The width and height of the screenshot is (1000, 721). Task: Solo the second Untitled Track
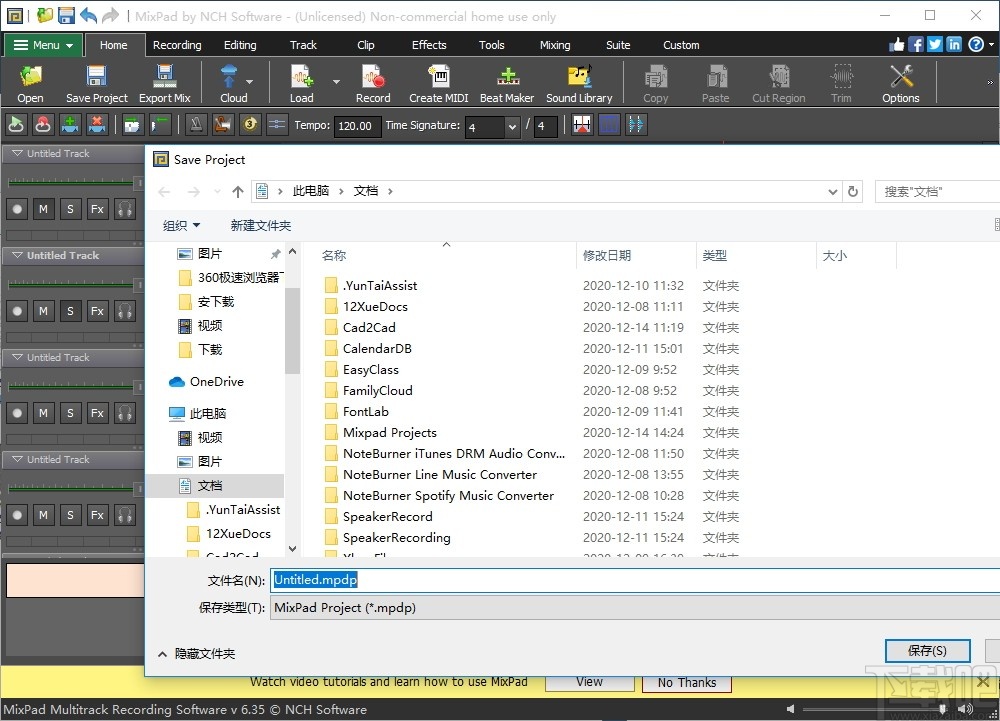(70, 311)
